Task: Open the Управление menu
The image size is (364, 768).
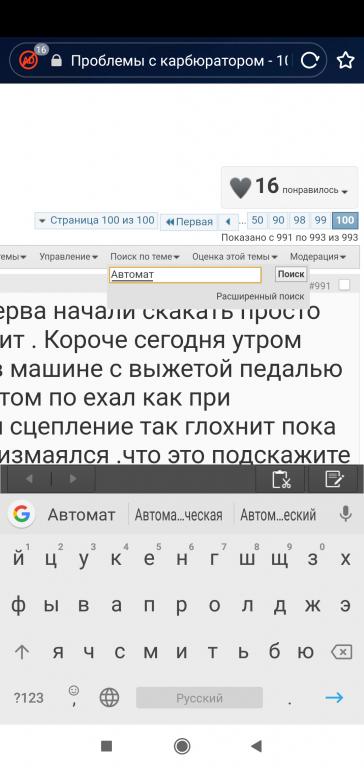Action: tap(69, 257)
